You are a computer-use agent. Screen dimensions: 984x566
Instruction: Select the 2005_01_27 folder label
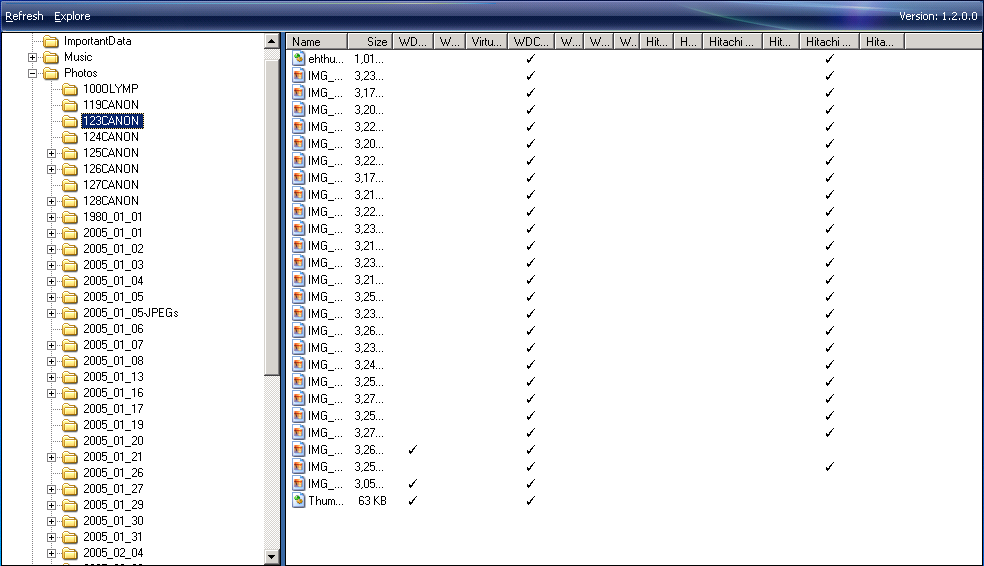tap(113, 489)
